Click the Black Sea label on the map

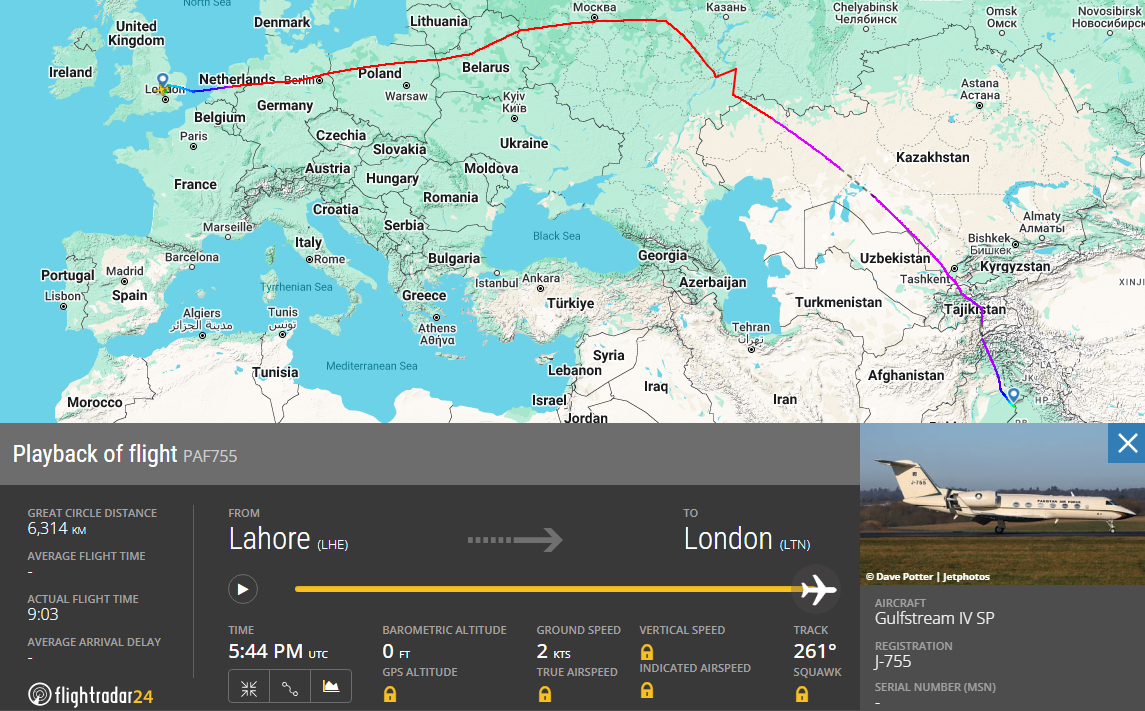click(556, 236)
